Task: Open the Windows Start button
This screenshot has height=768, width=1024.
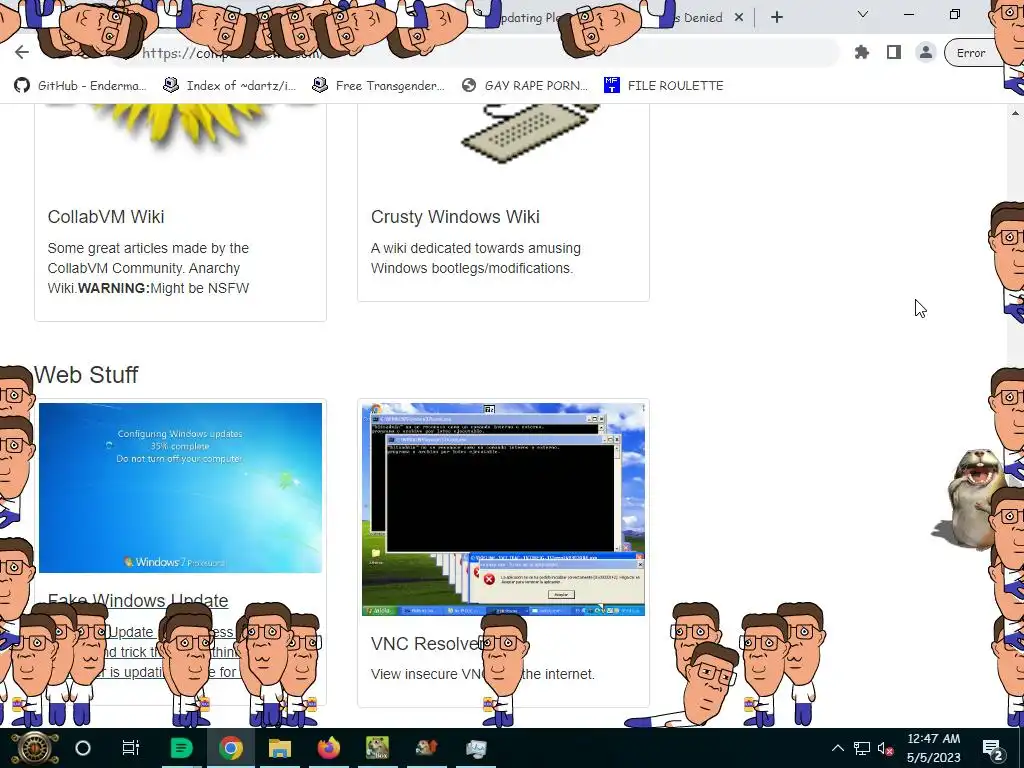Action: (x=33, y=748)
